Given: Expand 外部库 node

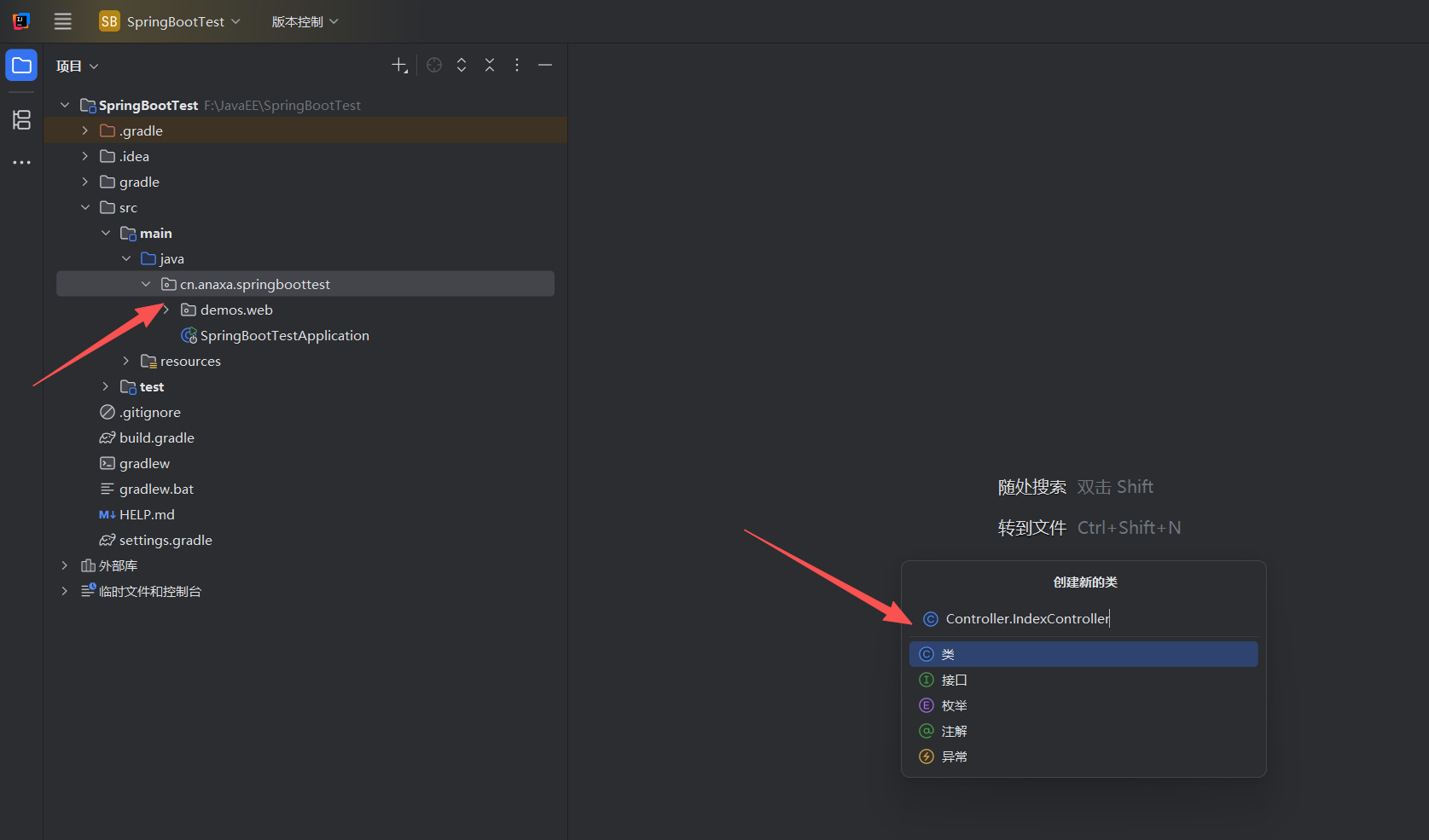Looking at the screenshot, I should pyautogui.click(x=65, y=565).
